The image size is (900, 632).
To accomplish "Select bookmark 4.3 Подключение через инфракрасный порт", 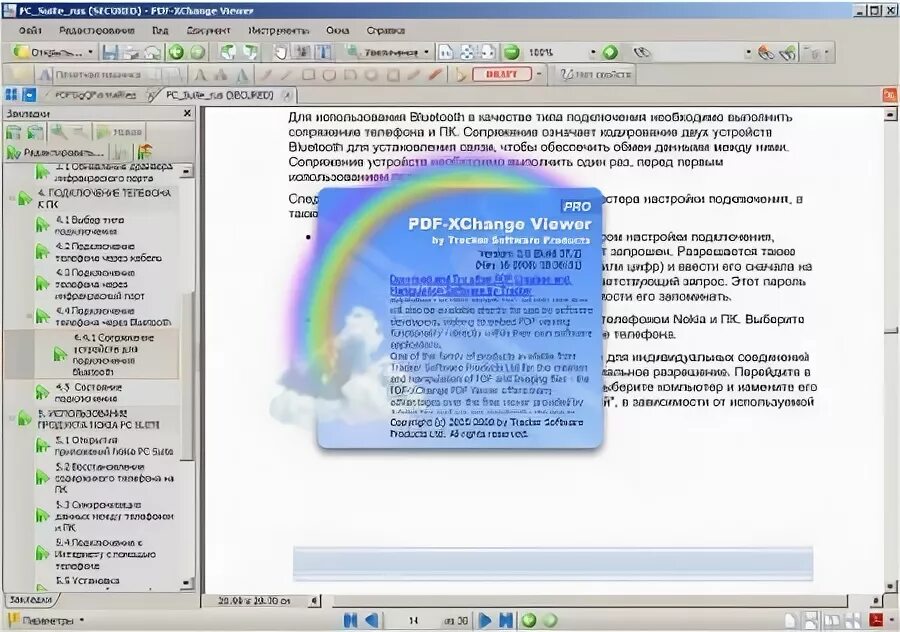I will (99, 284).
